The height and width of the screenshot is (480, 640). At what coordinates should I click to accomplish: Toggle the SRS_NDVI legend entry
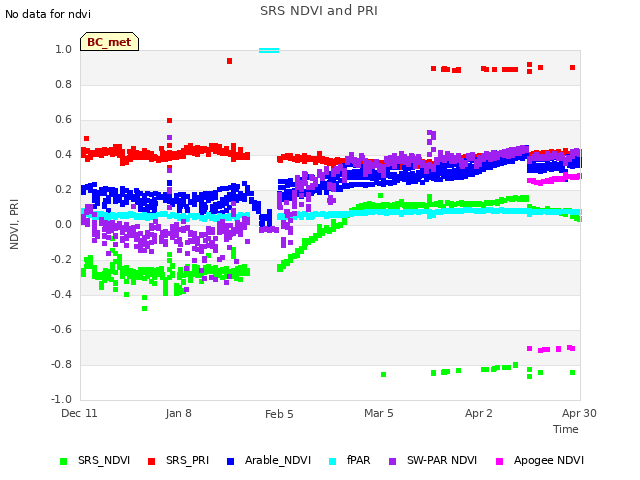point(95,460)
